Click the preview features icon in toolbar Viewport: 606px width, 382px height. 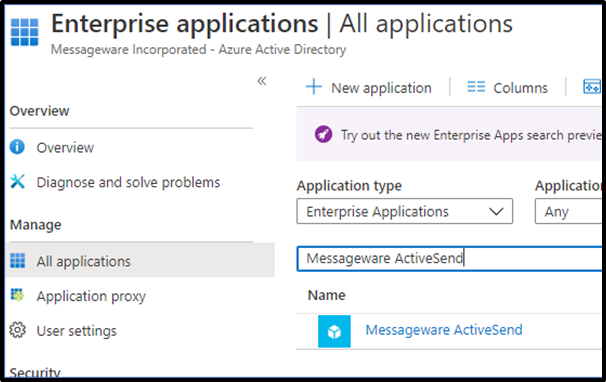tap(592, 87)
